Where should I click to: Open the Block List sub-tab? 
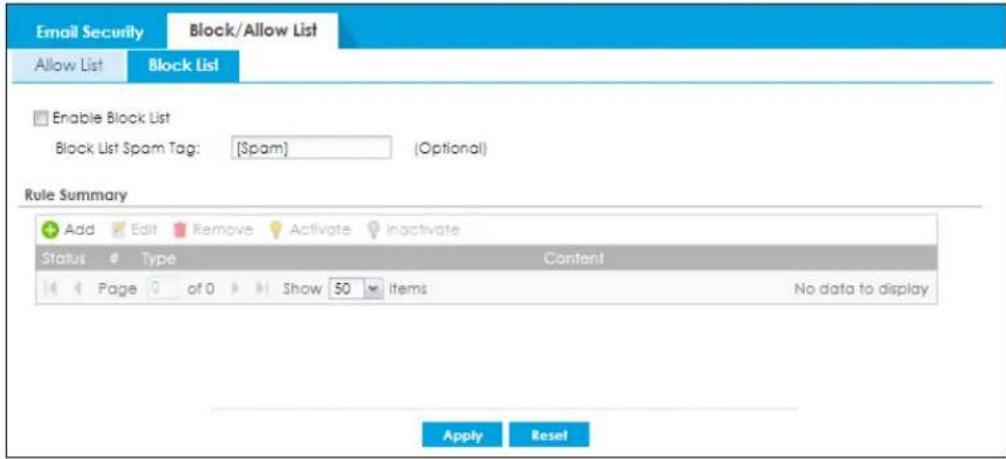pos(183,65)
